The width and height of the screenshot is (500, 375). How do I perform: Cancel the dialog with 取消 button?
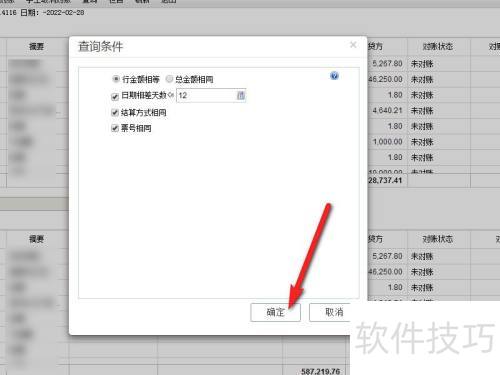(x=330, y=312)
